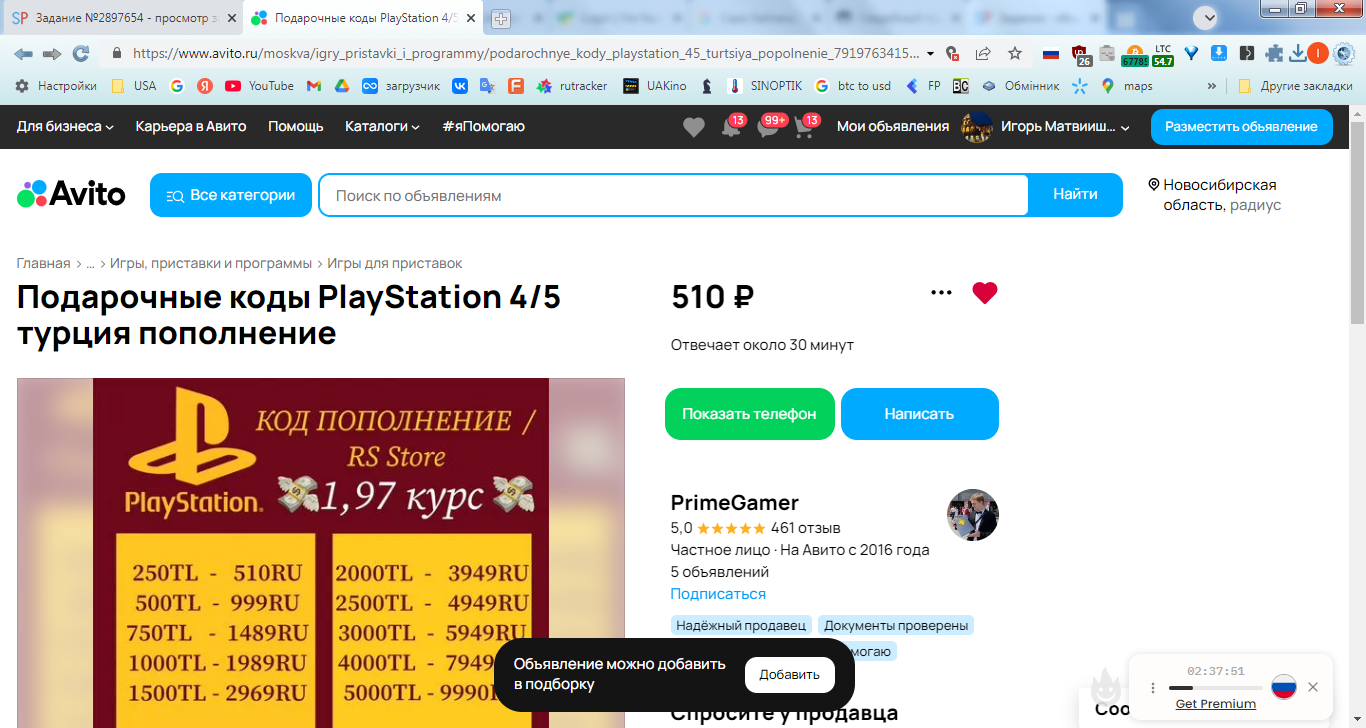Open the new tab plus button
This screenshot has height=728, width=1366.
pyautogui.click(x=501, y=19)
